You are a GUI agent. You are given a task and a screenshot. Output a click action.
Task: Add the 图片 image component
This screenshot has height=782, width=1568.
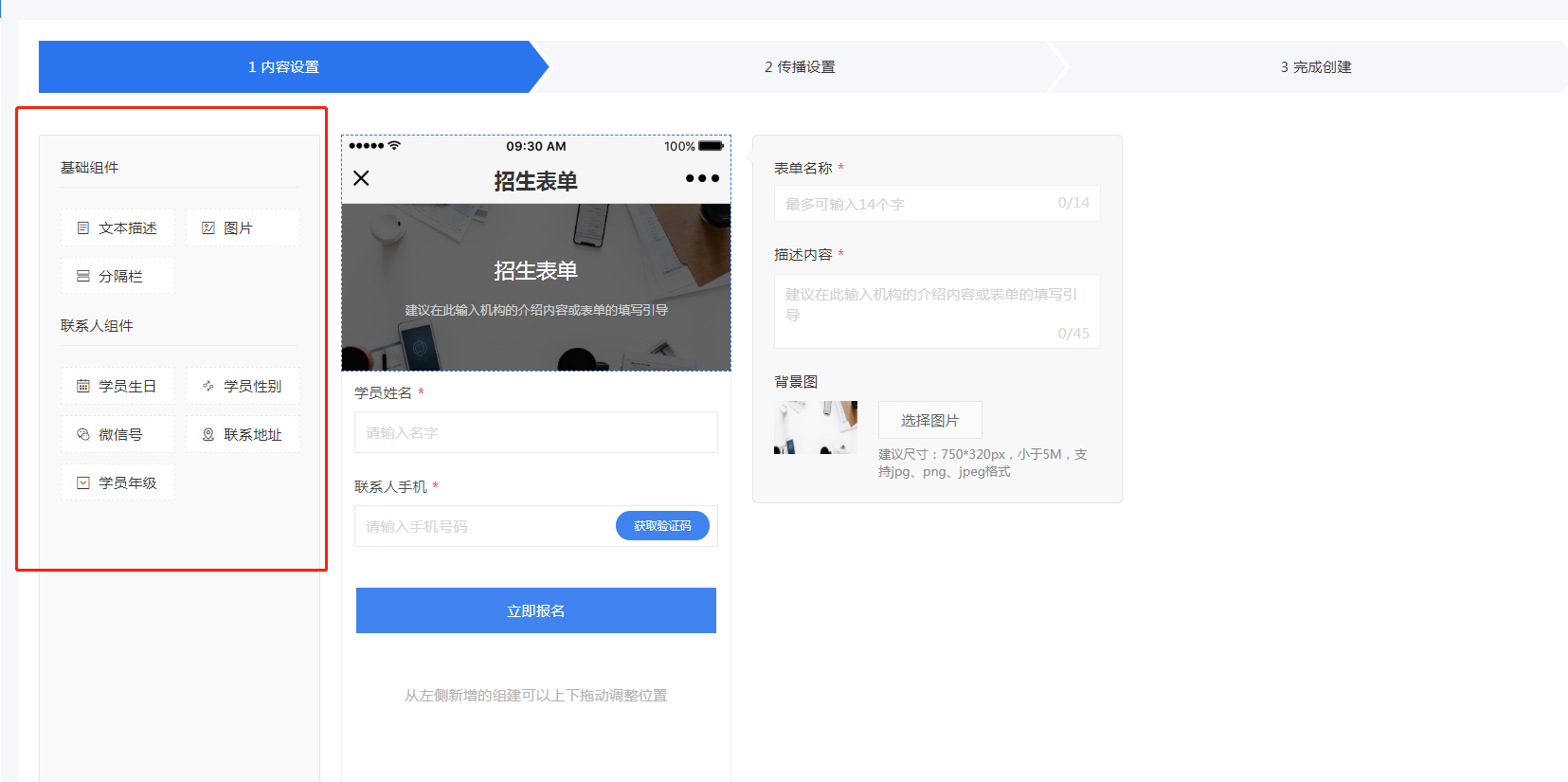pos(243,227)
